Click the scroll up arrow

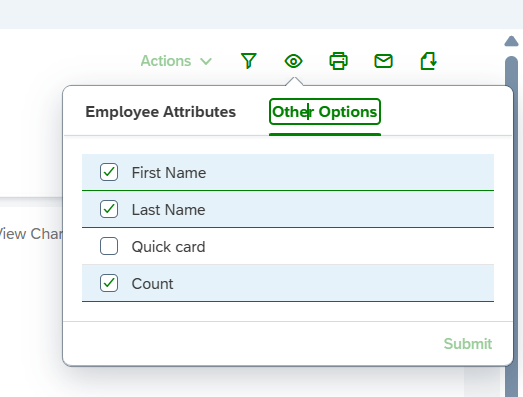511,41
